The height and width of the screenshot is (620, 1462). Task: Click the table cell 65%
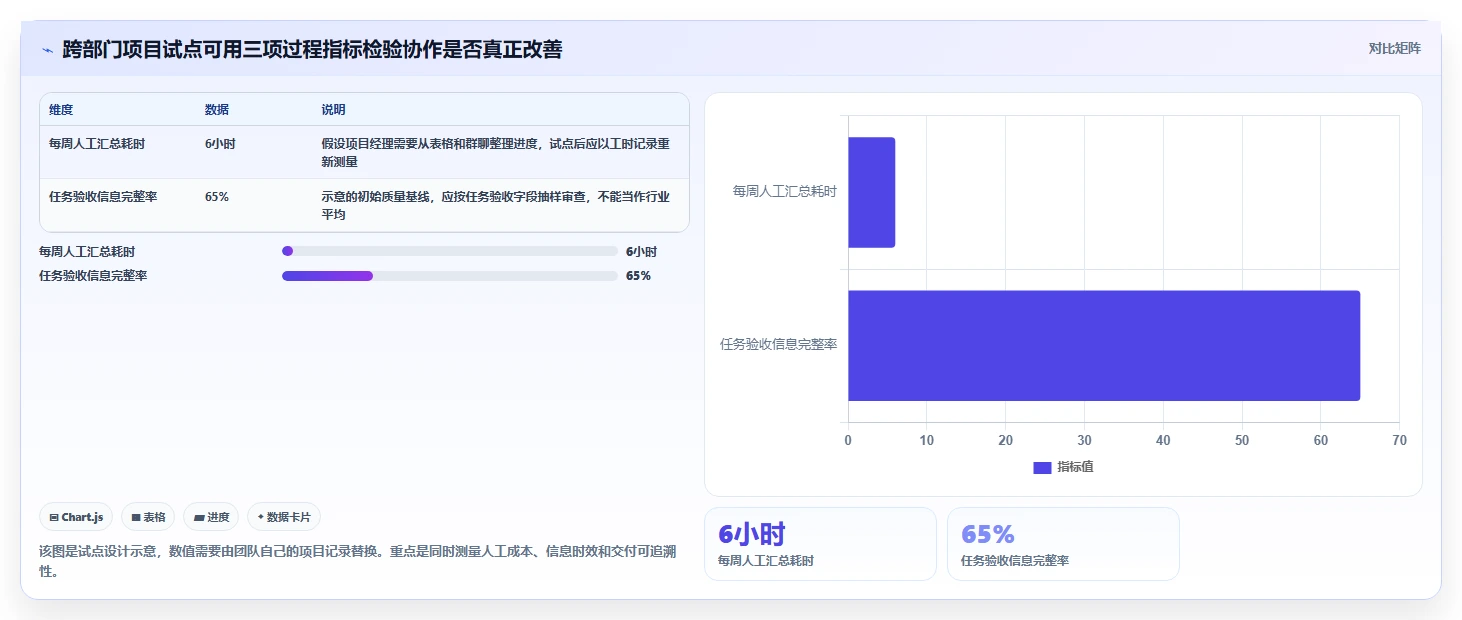pyautogui.click(x=217, y=197)
